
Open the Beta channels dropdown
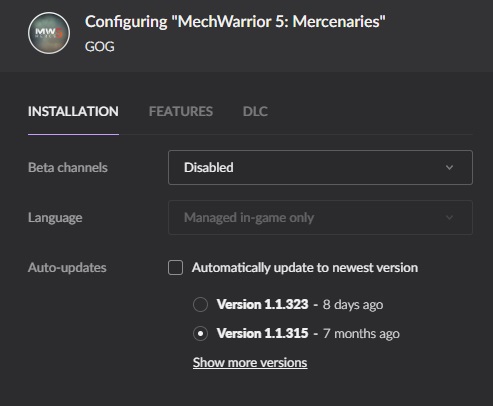click(320, 167)
